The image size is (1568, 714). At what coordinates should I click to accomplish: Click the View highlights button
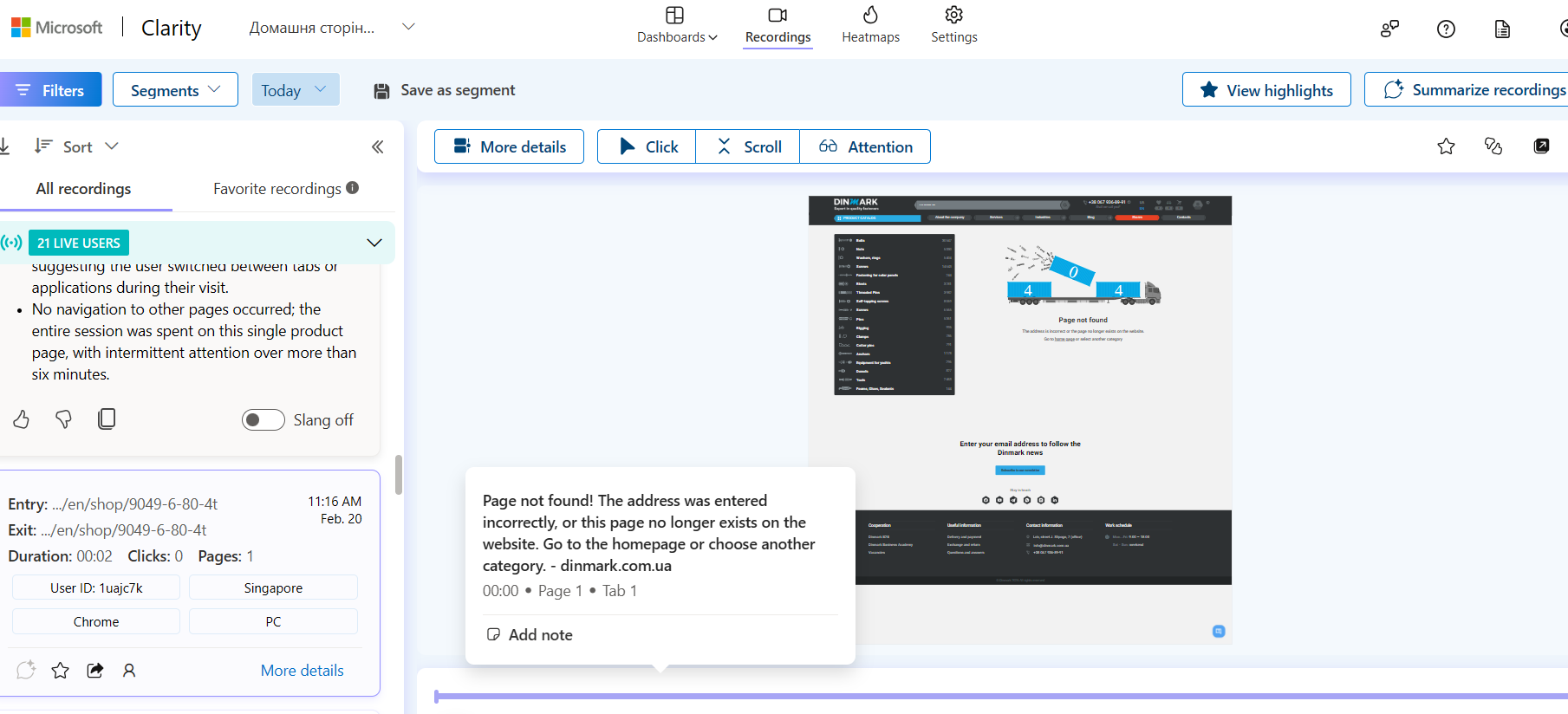coord(1266,89)
